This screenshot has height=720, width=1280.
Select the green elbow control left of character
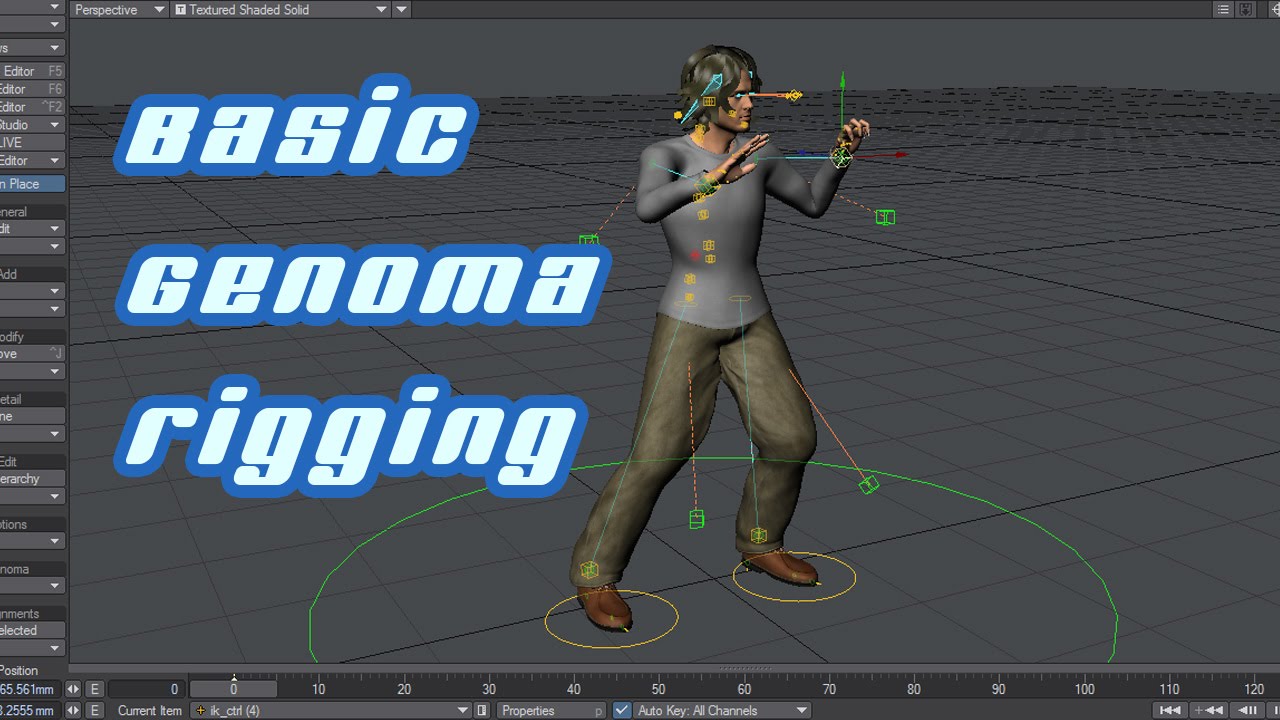(x=588, y=240)
